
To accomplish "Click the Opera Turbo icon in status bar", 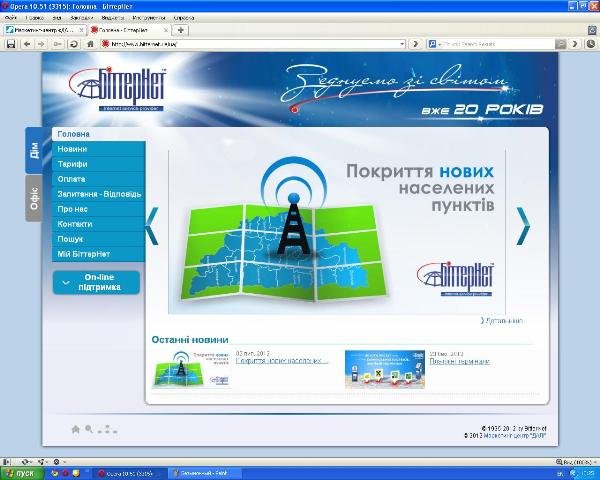I will coord(58,462).
